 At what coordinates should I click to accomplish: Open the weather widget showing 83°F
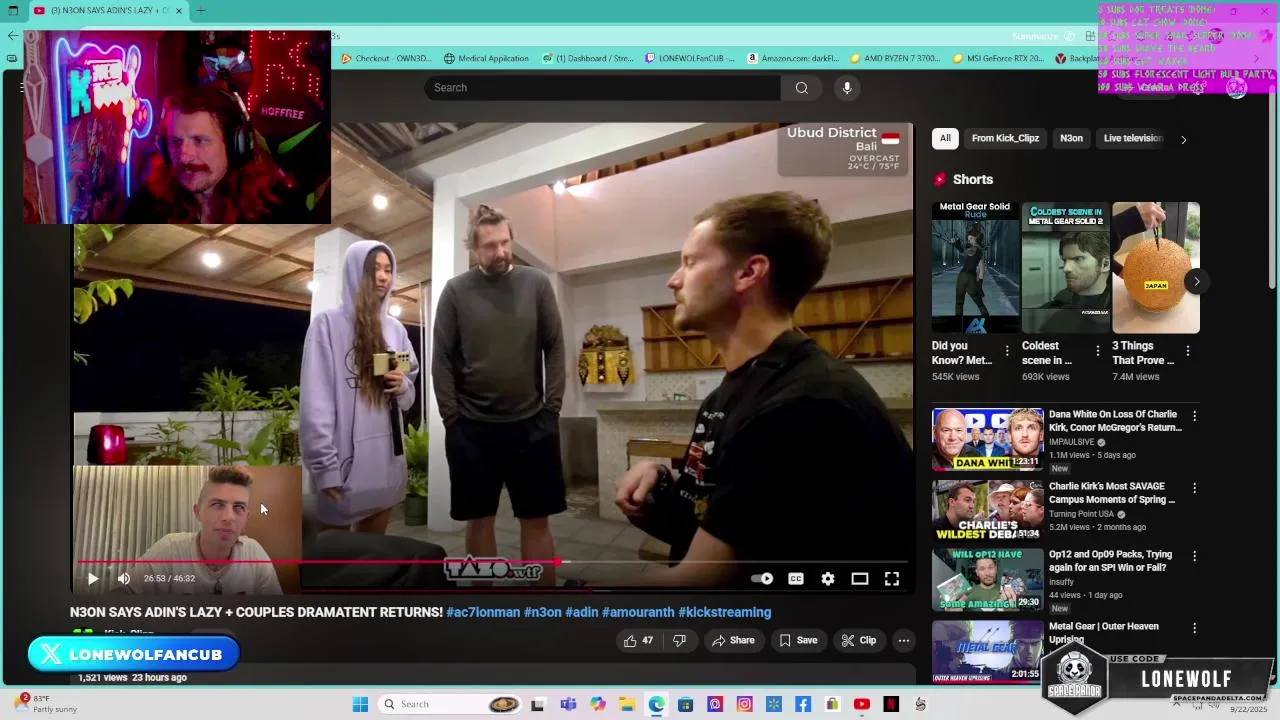(x=47, y=704)
